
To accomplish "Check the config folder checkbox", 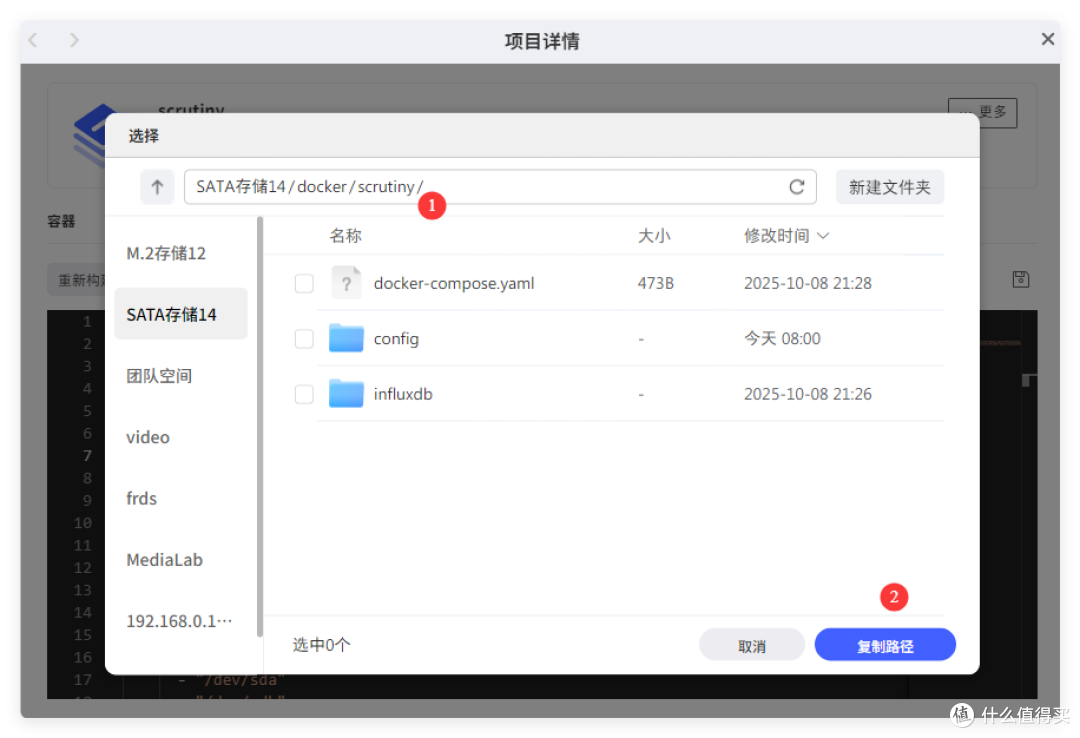I will [304, 338].
